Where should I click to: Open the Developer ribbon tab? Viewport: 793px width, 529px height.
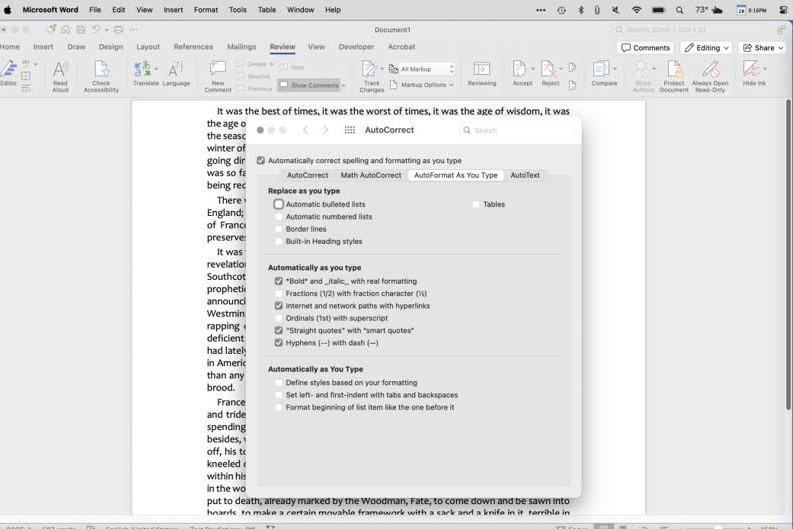[x=356, y=47]
